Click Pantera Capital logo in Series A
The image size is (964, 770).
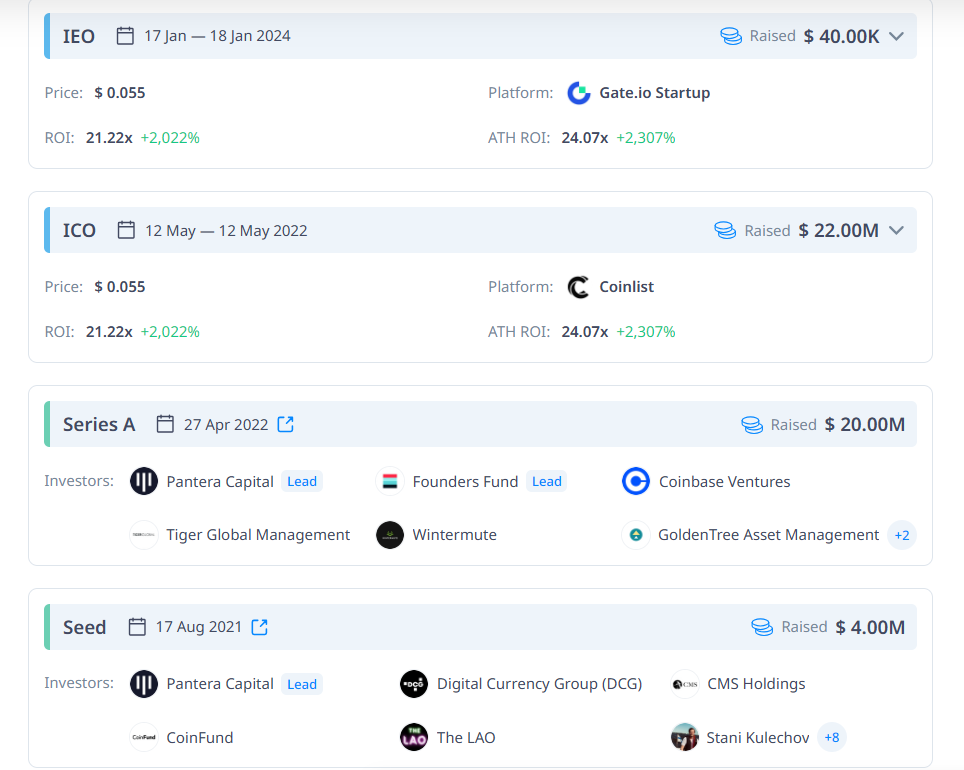pos(144,482)
